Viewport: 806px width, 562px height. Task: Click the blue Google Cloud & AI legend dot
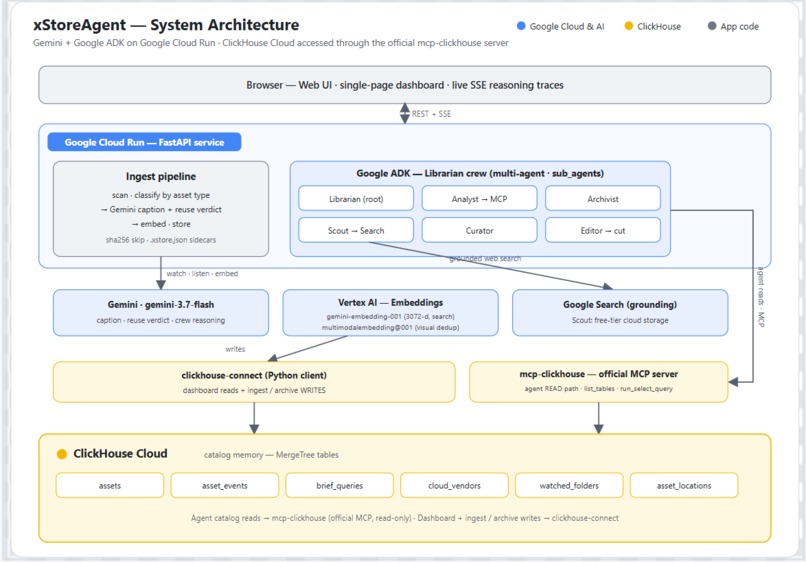[521, 26]
